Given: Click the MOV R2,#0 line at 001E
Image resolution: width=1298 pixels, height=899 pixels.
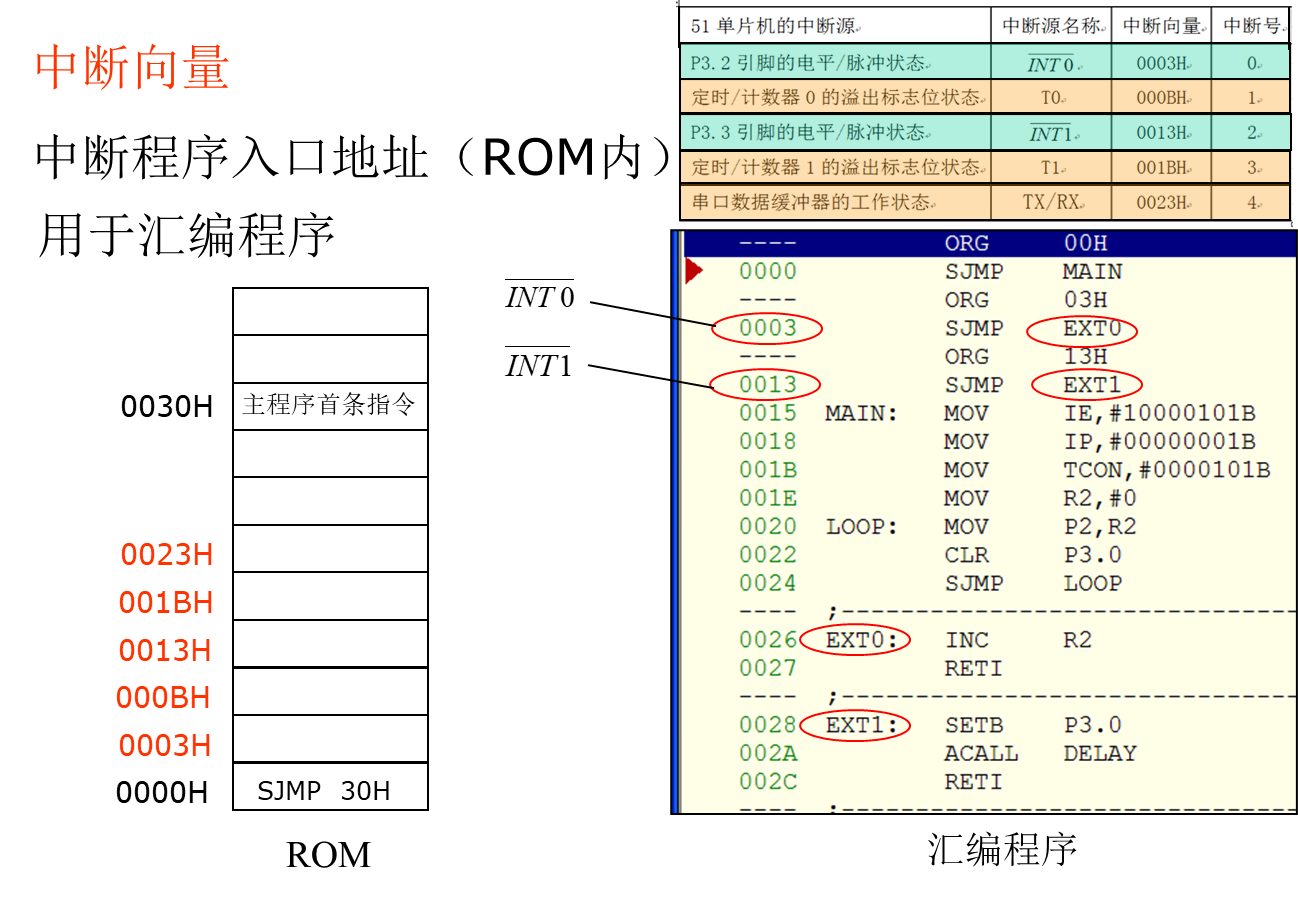Looking at the screenshot, I should click(x=1040, y=498).
